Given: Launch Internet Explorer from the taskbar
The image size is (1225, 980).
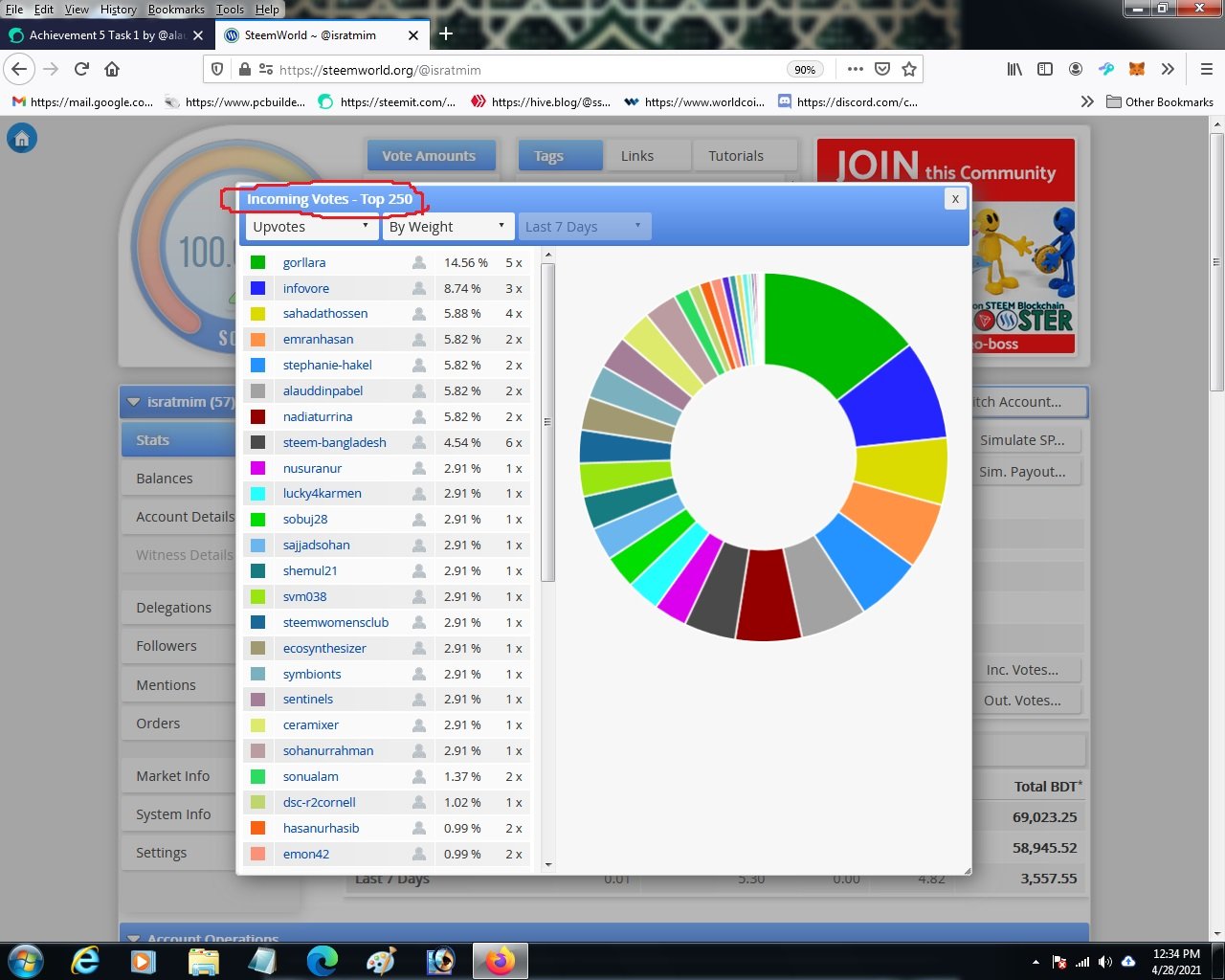Looking at the screenshot, I should coord(85,961).
